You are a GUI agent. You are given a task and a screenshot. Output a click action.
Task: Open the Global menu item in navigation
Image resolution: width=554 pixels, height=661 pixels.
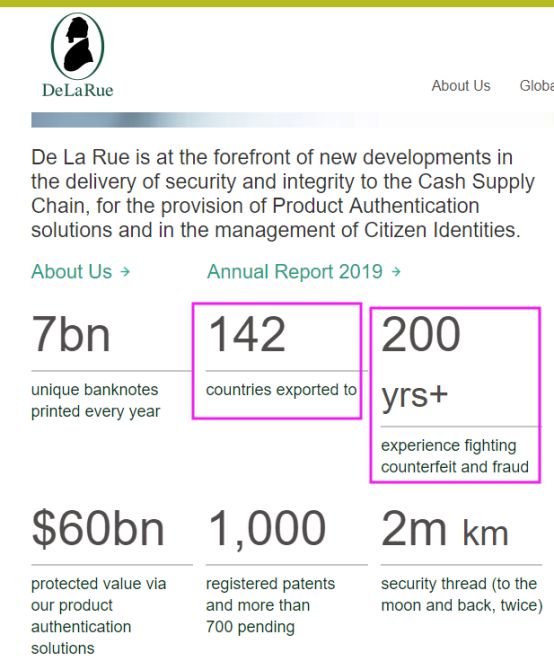click(537, 86)
